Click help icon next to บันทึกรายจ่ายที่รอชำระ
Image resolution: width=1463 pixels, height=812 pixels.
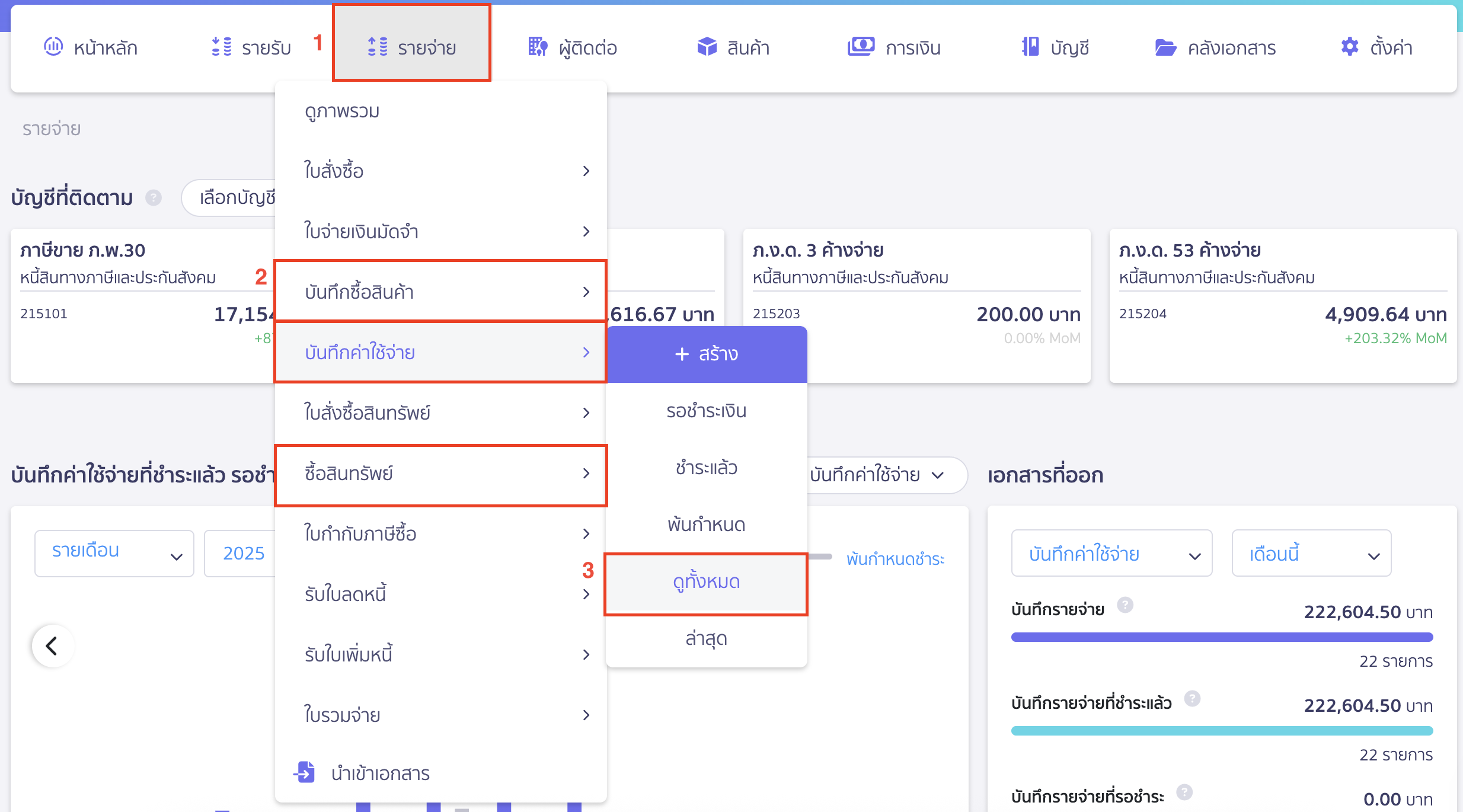pos(1184,792)
